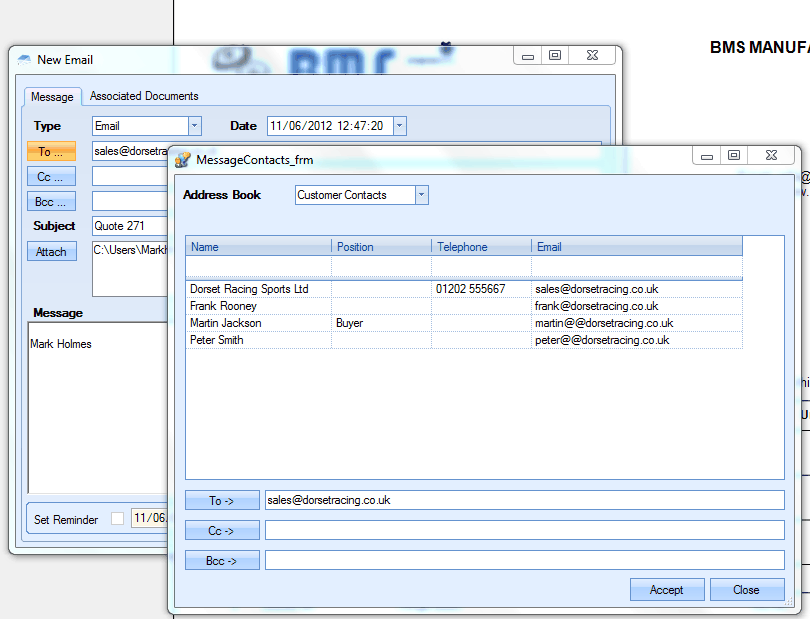The height and width of the screenshot is (619, 810).
Task: Select the Message tab
Action: pos(52,97)
